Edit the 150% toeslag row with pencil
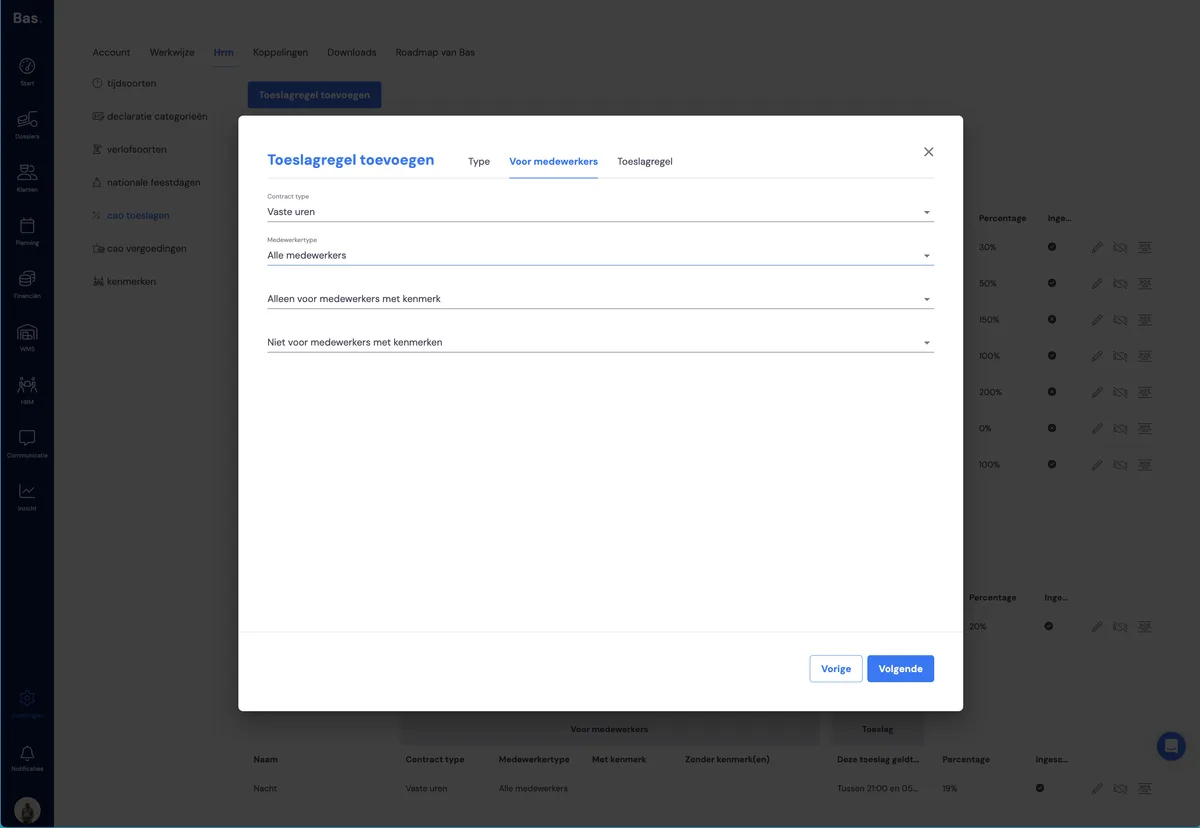Viewport: 1200px width, 828px height. click(1097, 320)
